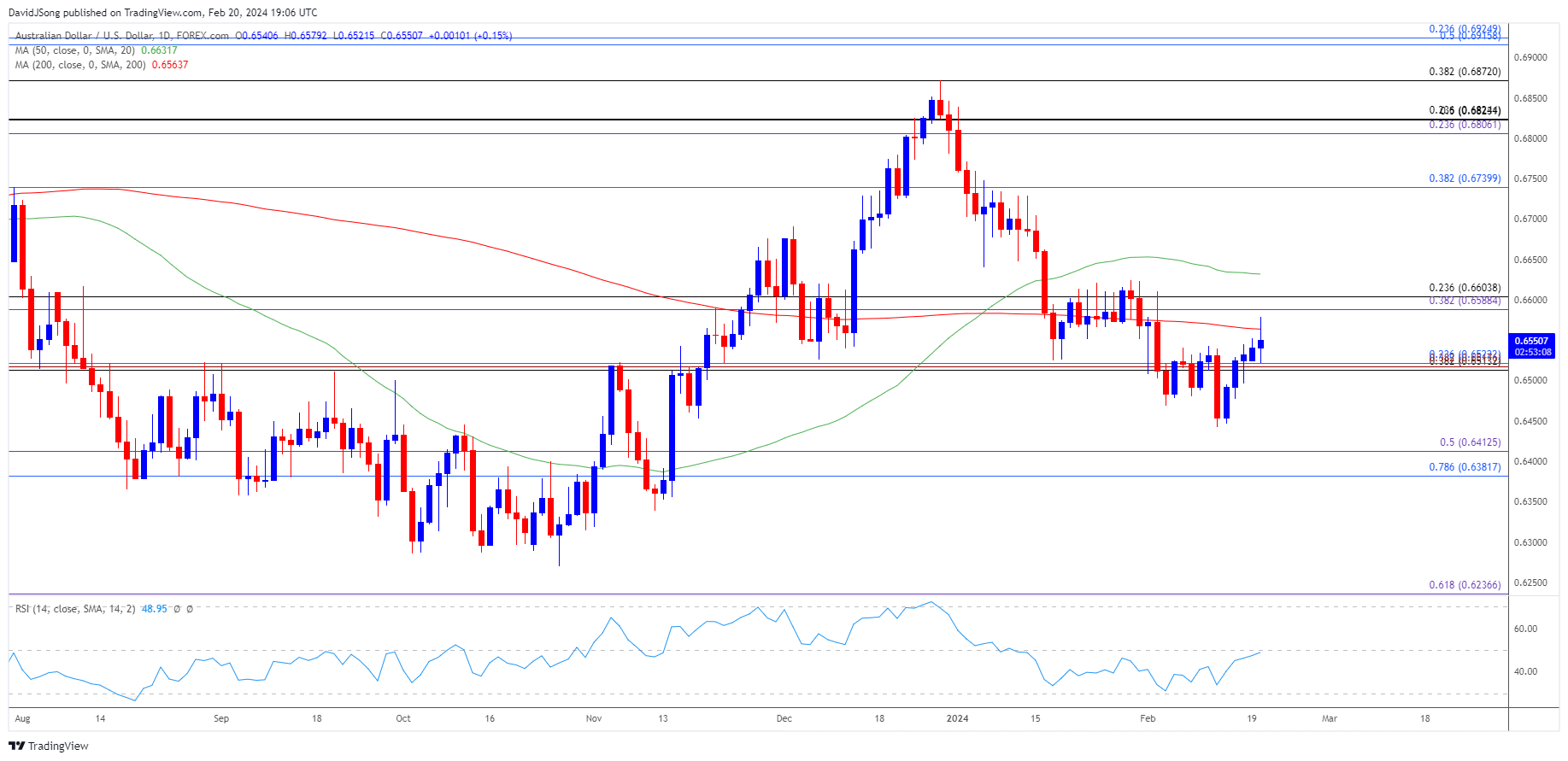The width and height of the screenshot is (1568, 761).
Task: Click the 0.65000 price axis tick
Action: point(1530,381)
